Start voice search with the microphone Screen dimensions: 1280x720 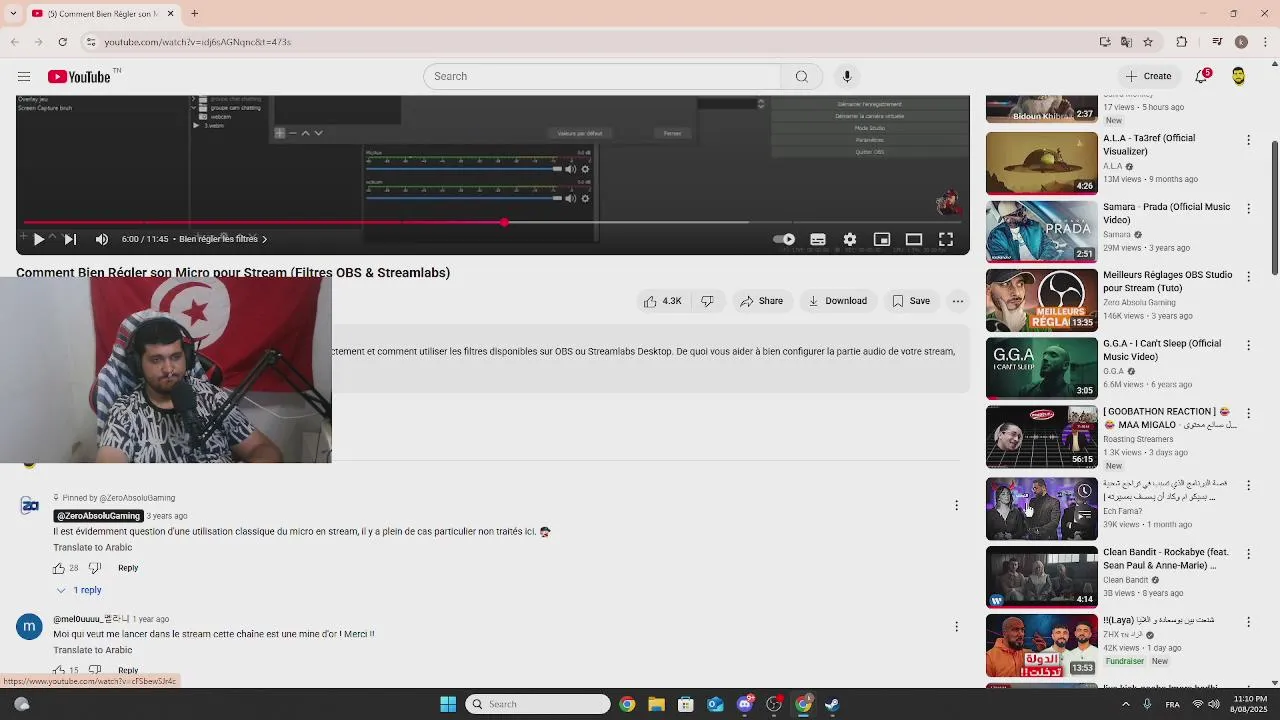(x=847, y=76)
